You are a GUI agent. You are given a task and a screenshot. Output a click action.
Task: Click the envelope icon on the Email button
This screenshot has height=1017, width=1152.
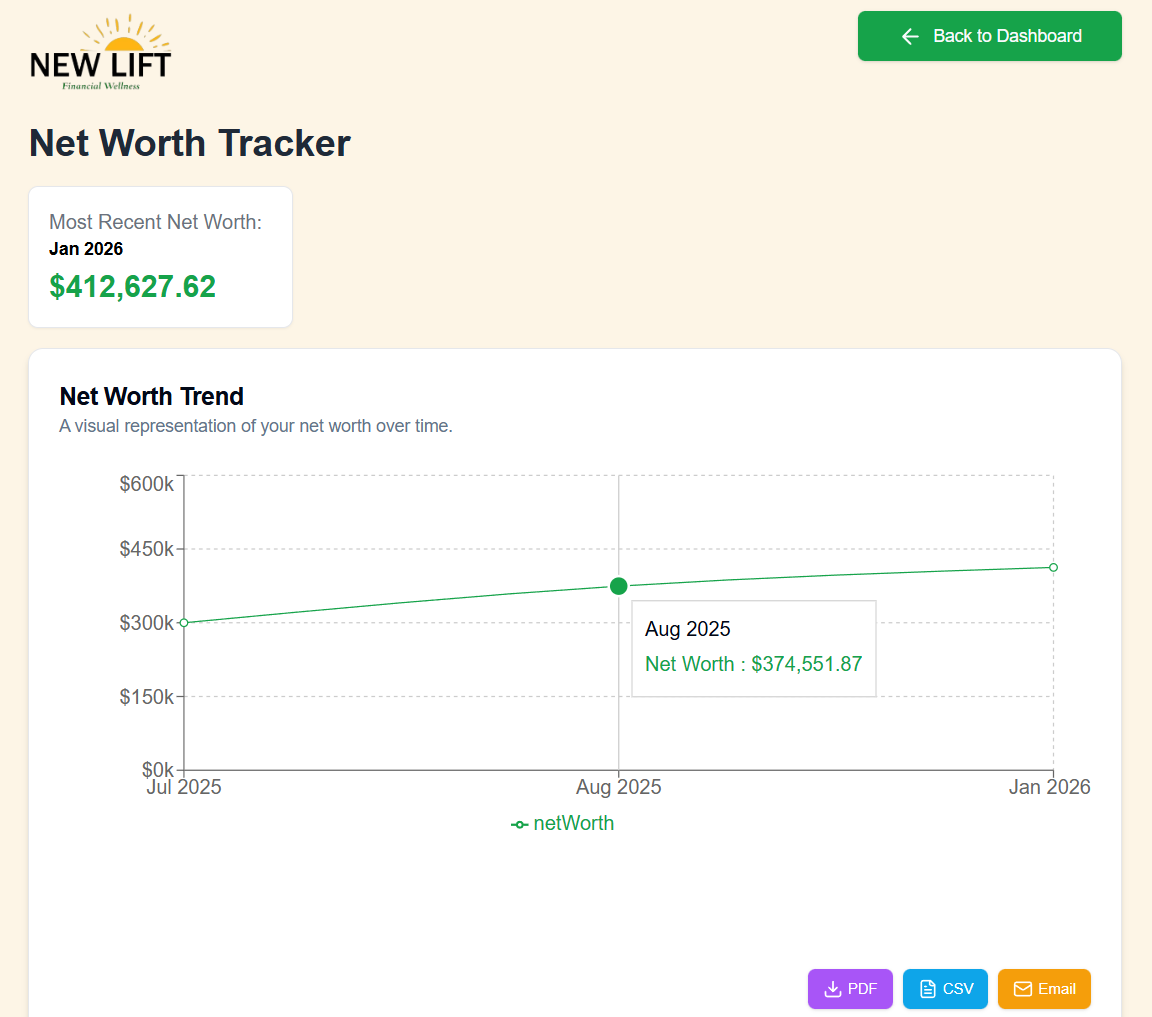coord(1022,988)
